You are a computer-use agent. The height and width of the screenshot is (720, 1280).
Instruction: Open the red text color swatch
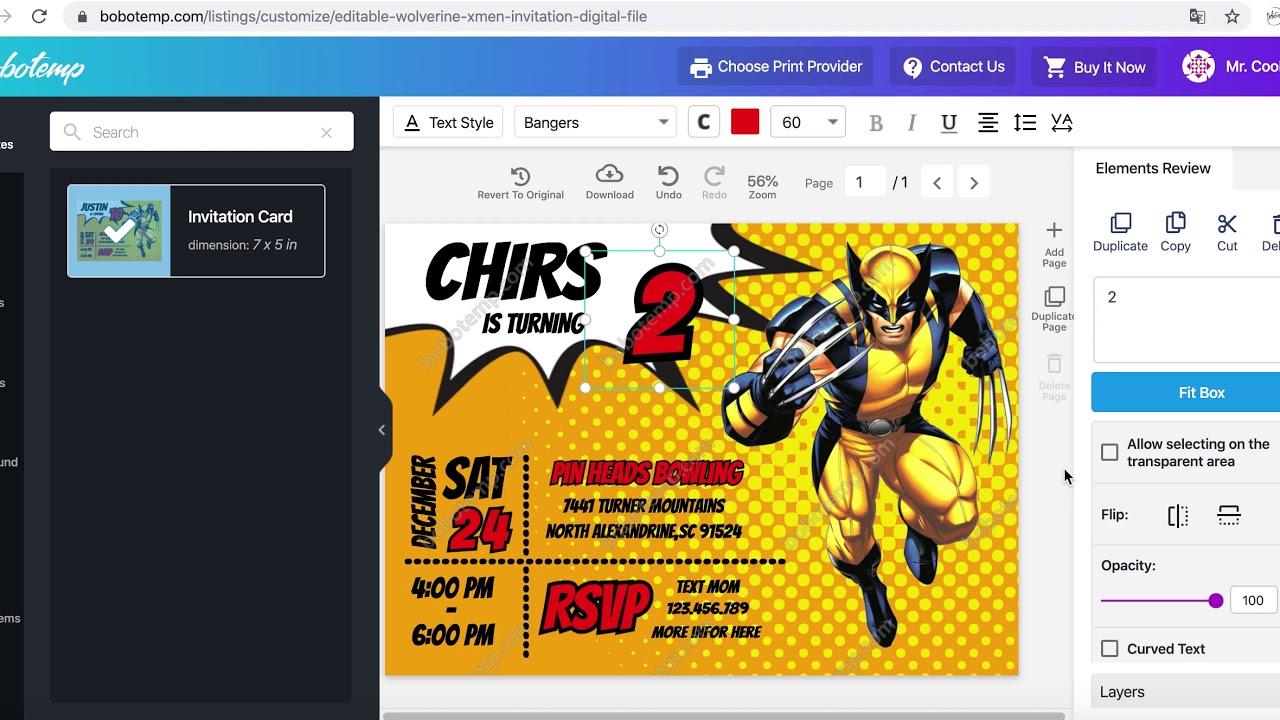(x=745, y=122)
